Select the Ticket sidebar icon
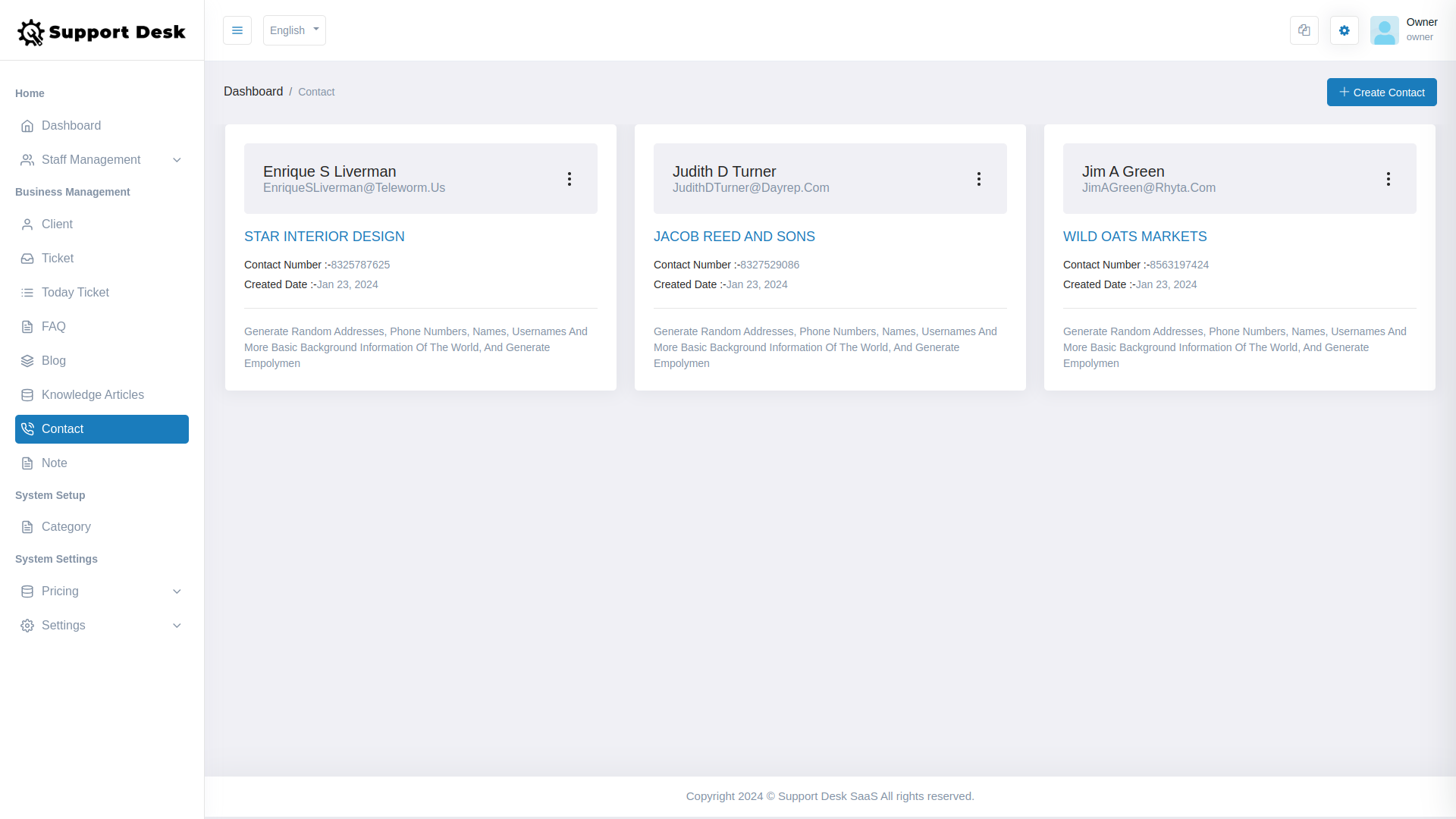Screen dimensions: 1456x819 pos(27,258)
